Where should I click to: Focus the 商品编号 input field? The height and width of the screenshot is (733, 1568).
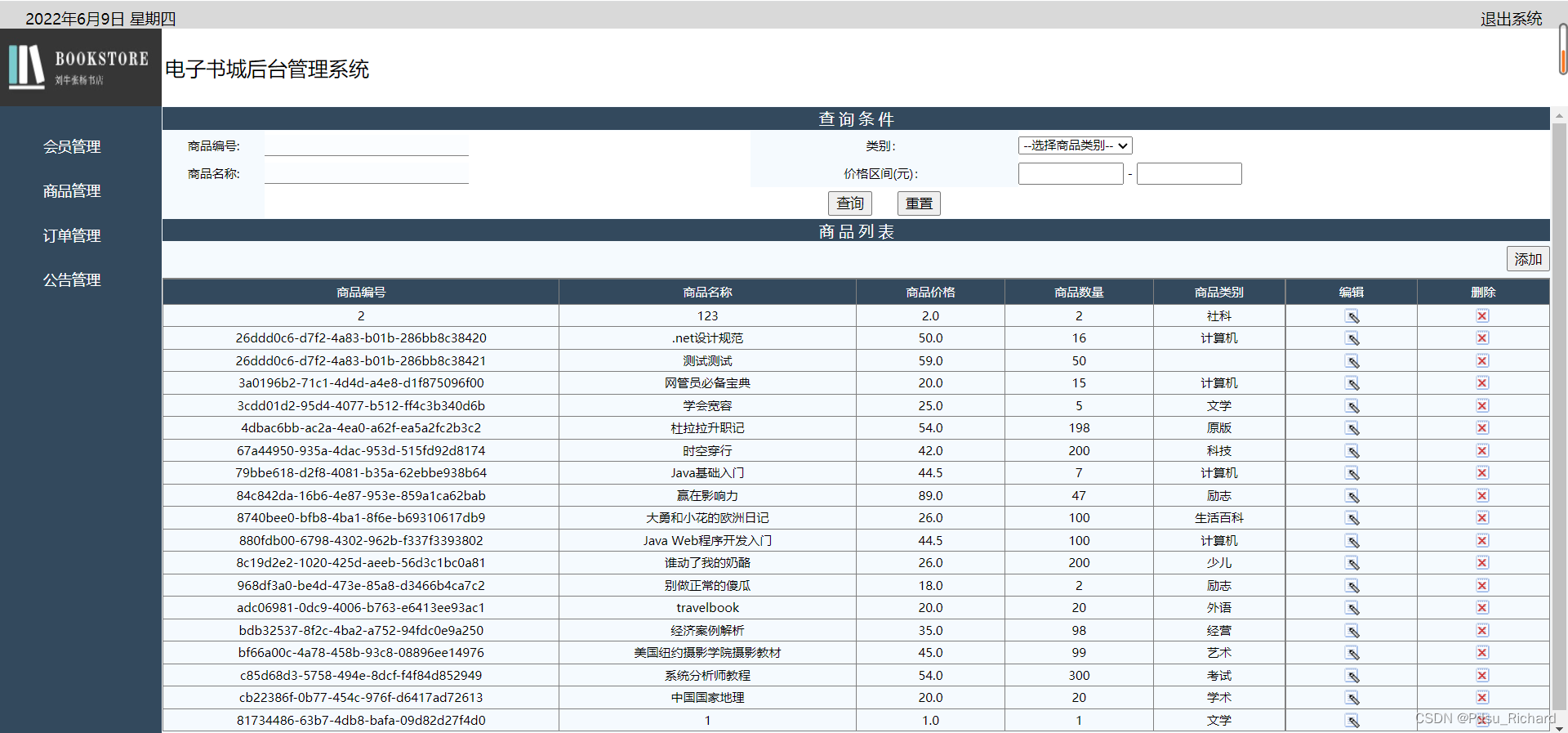point(367,146)
